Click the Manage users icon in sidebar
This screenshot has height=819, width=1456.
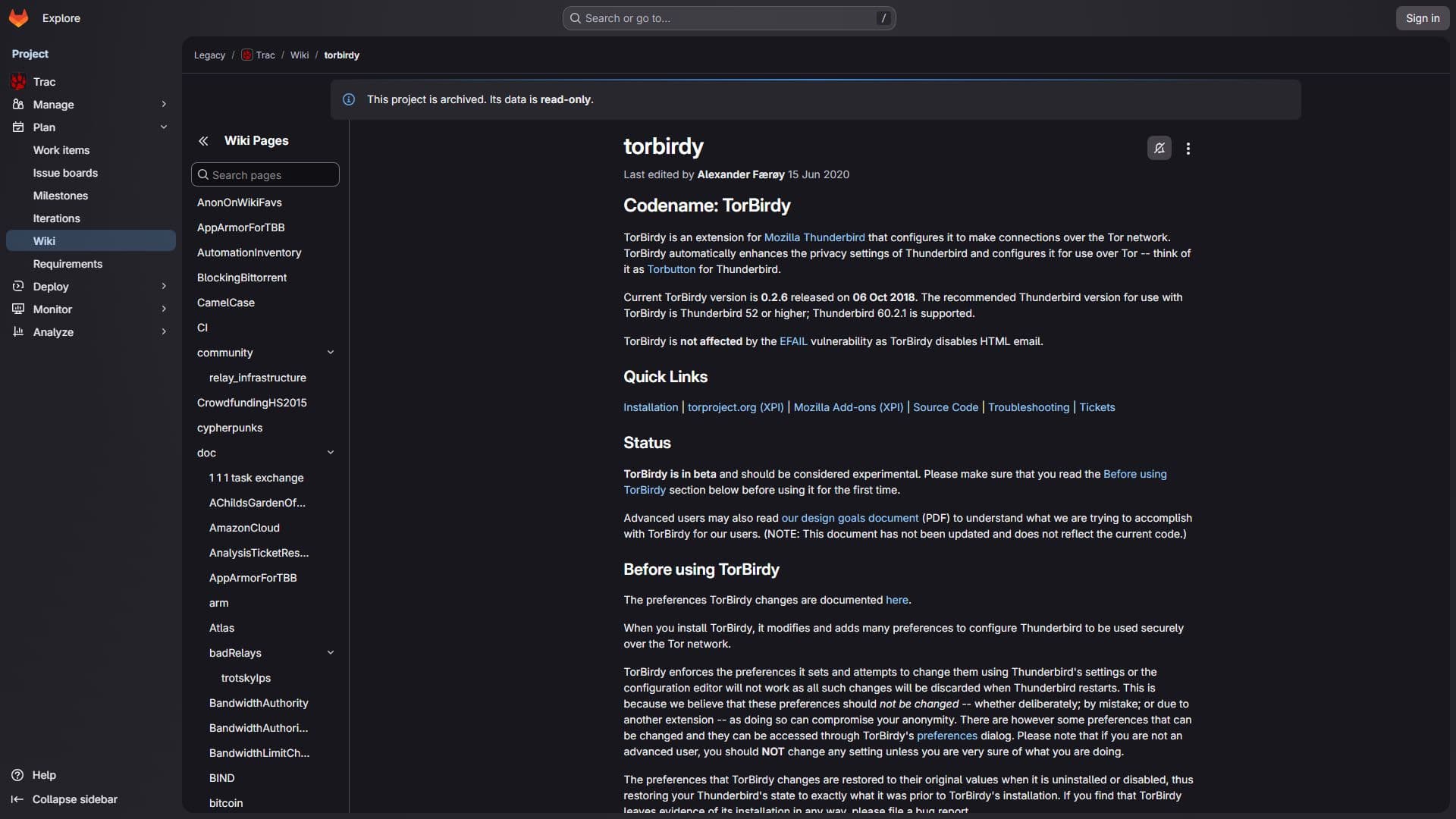coord(18,105)
